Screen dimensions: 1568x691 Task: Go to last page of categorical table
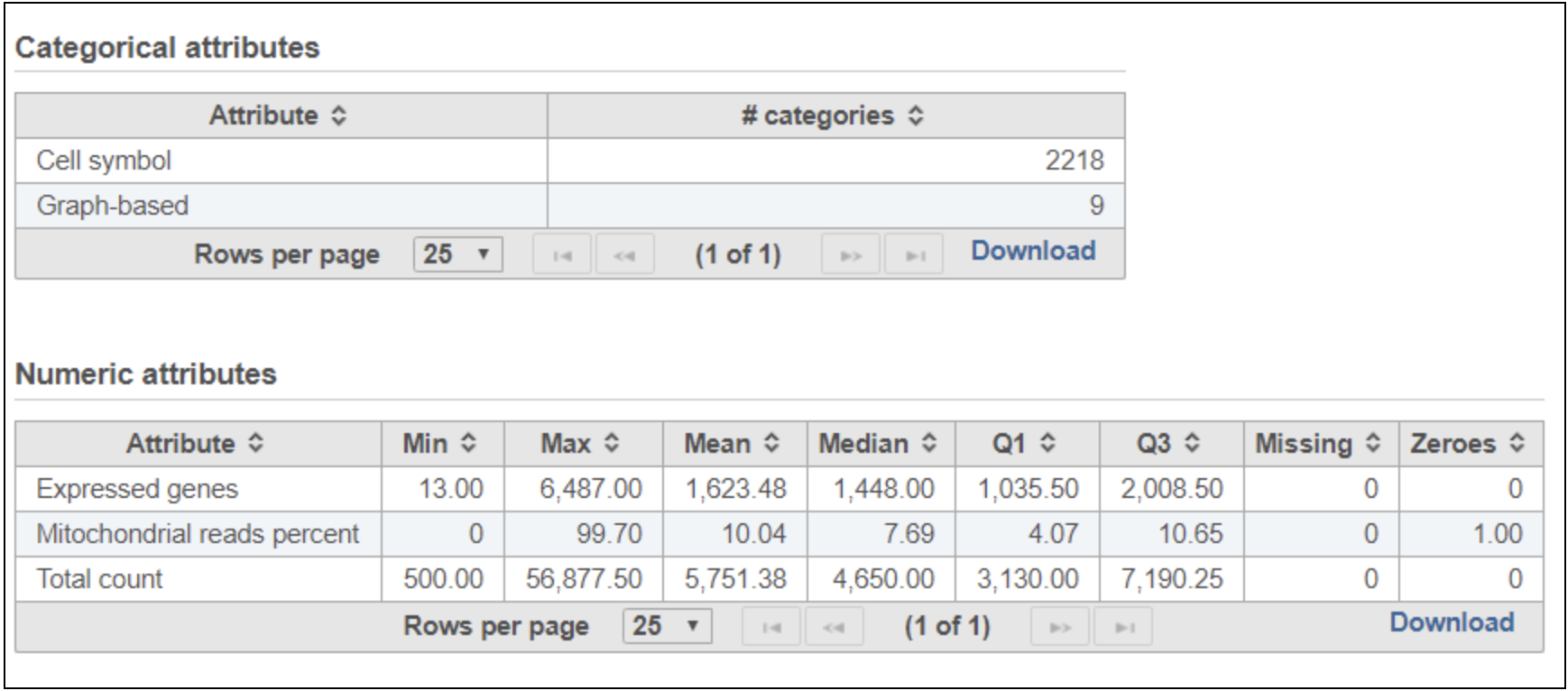(x=914, y=255)
